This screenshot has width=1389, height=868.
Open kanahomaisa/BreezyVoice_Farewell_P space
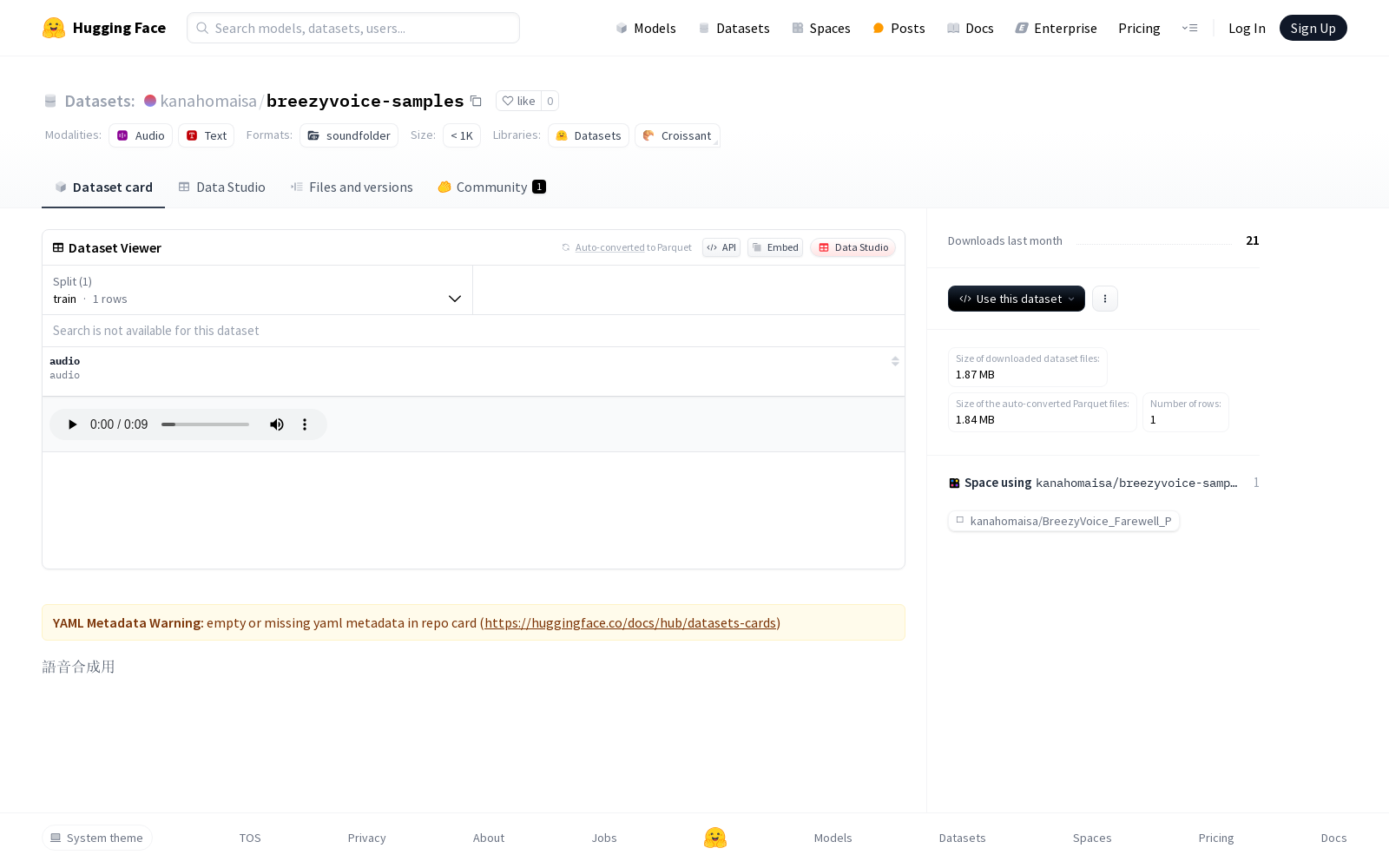(x=1063, y=521)
